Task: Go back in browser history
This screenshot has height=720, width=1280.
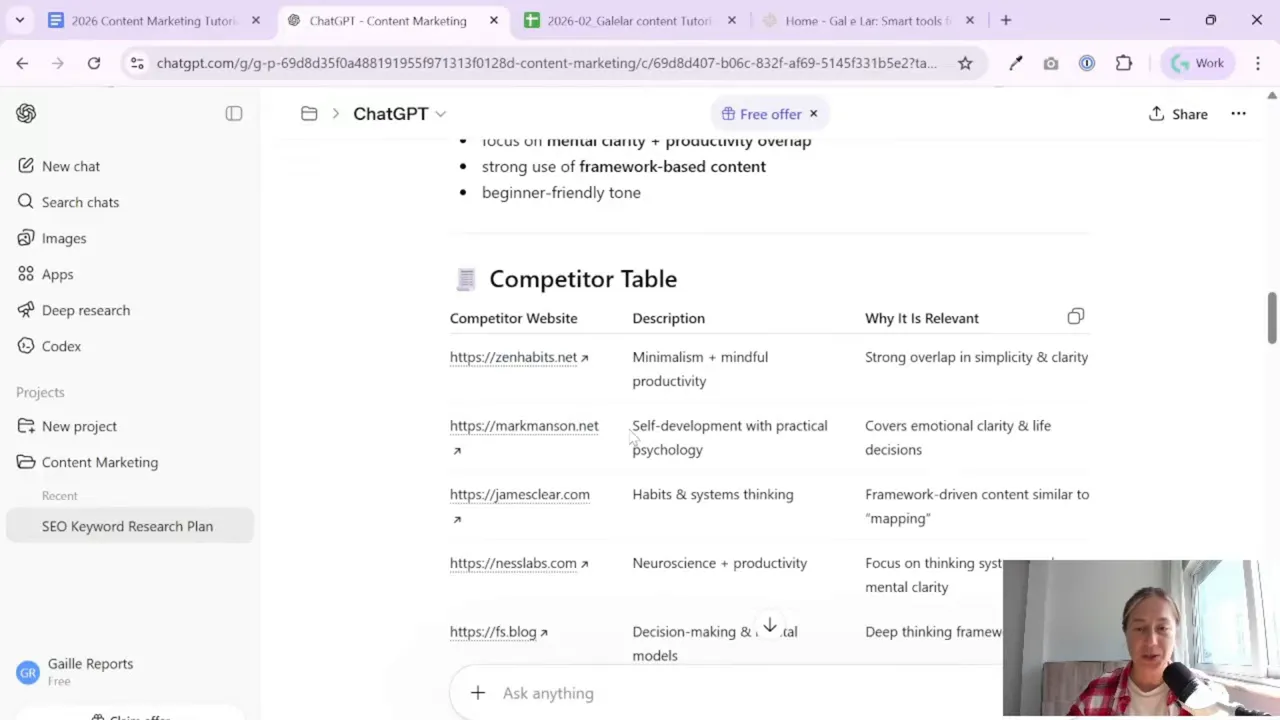Action: [22, 63]
